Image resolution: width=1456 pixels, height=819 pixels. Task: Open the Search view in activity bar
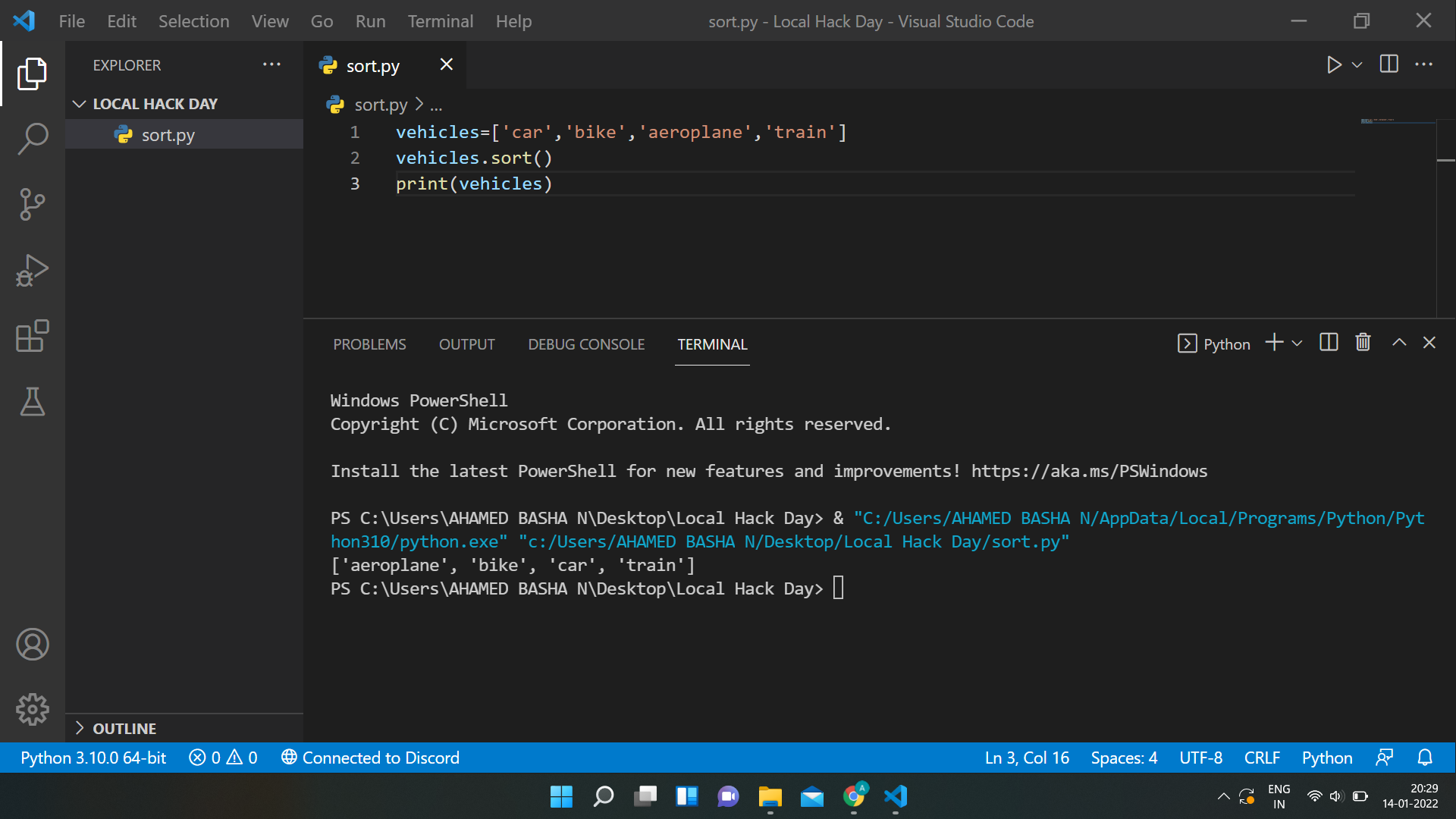[33, 139]
